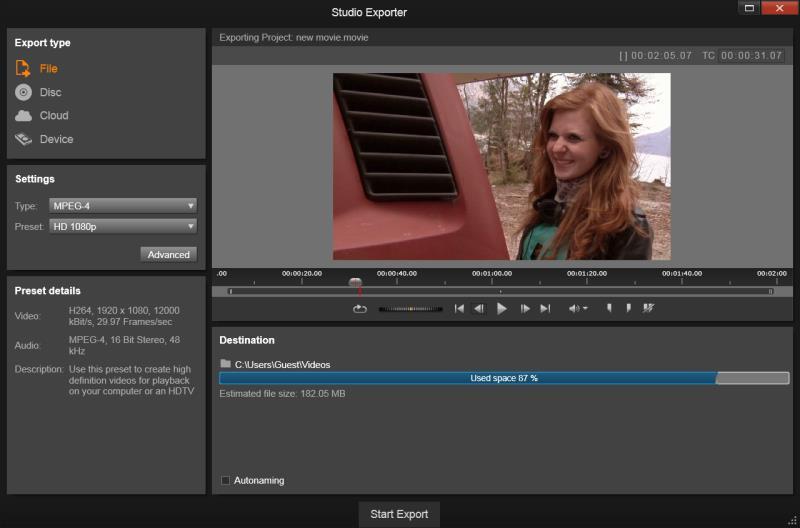Click the timeline range bar below ruler
The image size is (800, 528).
coord(501,291)
